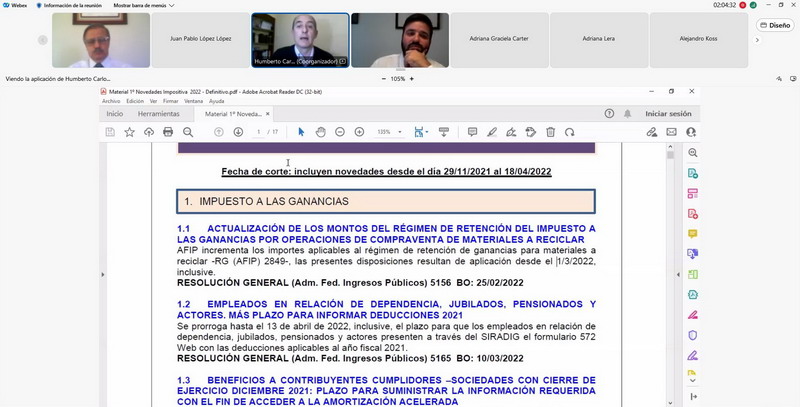Screen dimensions: 800x407
Task: Click heading 1. IMPUESTO A LAS GANANCIAS
Action: pyautogui.click(x=386, y=201)
